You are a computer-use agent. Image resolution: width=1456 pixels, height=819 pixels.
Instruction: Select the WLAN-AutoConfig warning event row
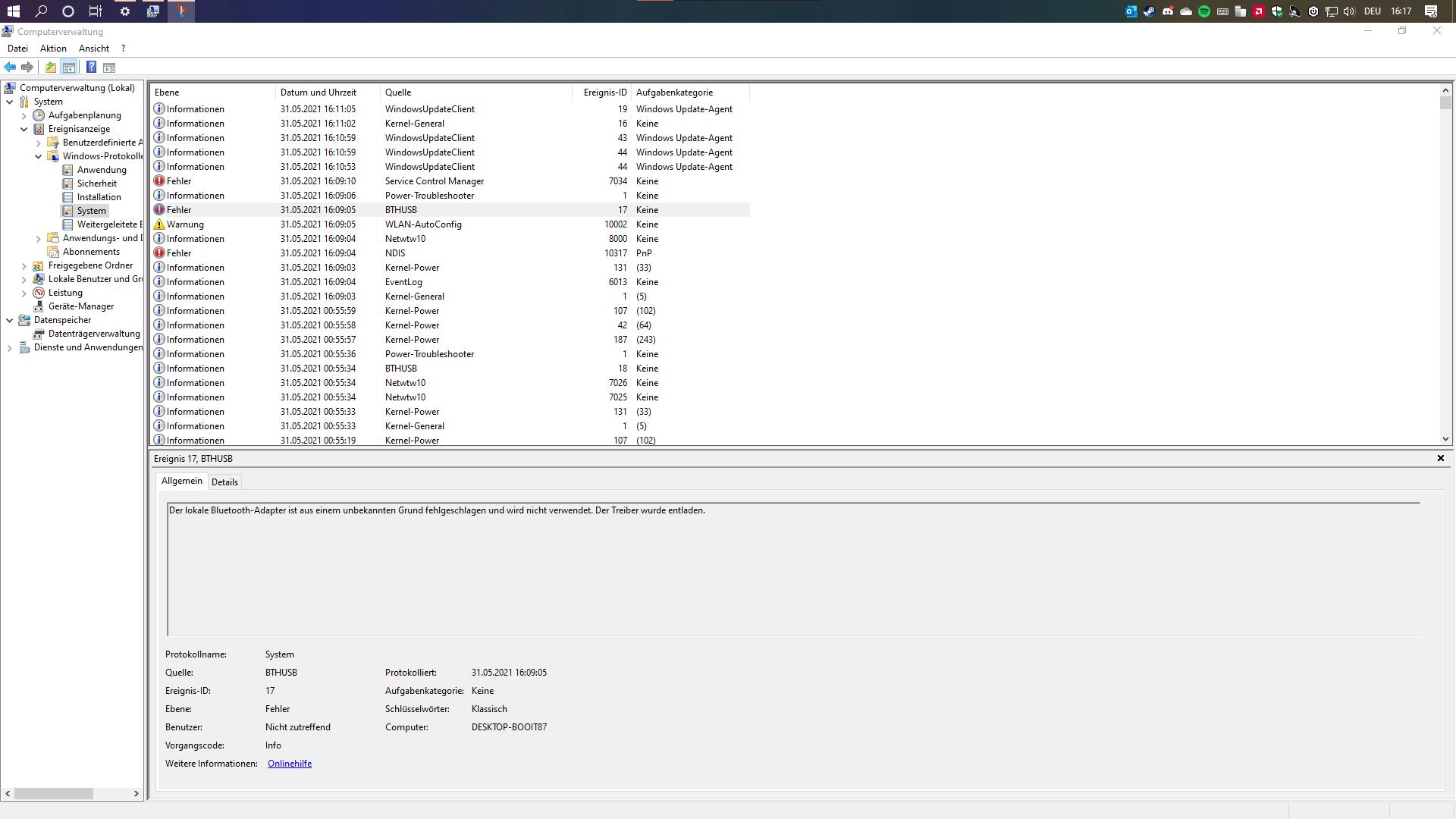click(x=422, y=224)
